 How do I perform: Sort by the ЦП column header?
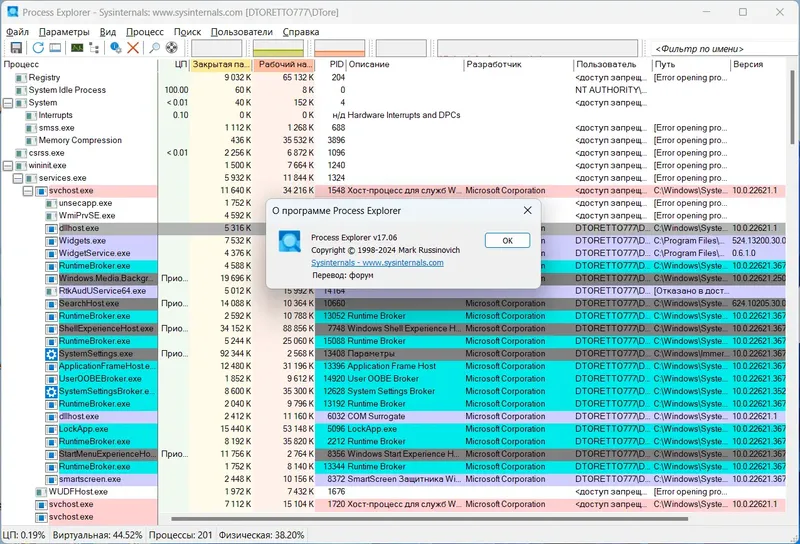click(x=174, y=64)
